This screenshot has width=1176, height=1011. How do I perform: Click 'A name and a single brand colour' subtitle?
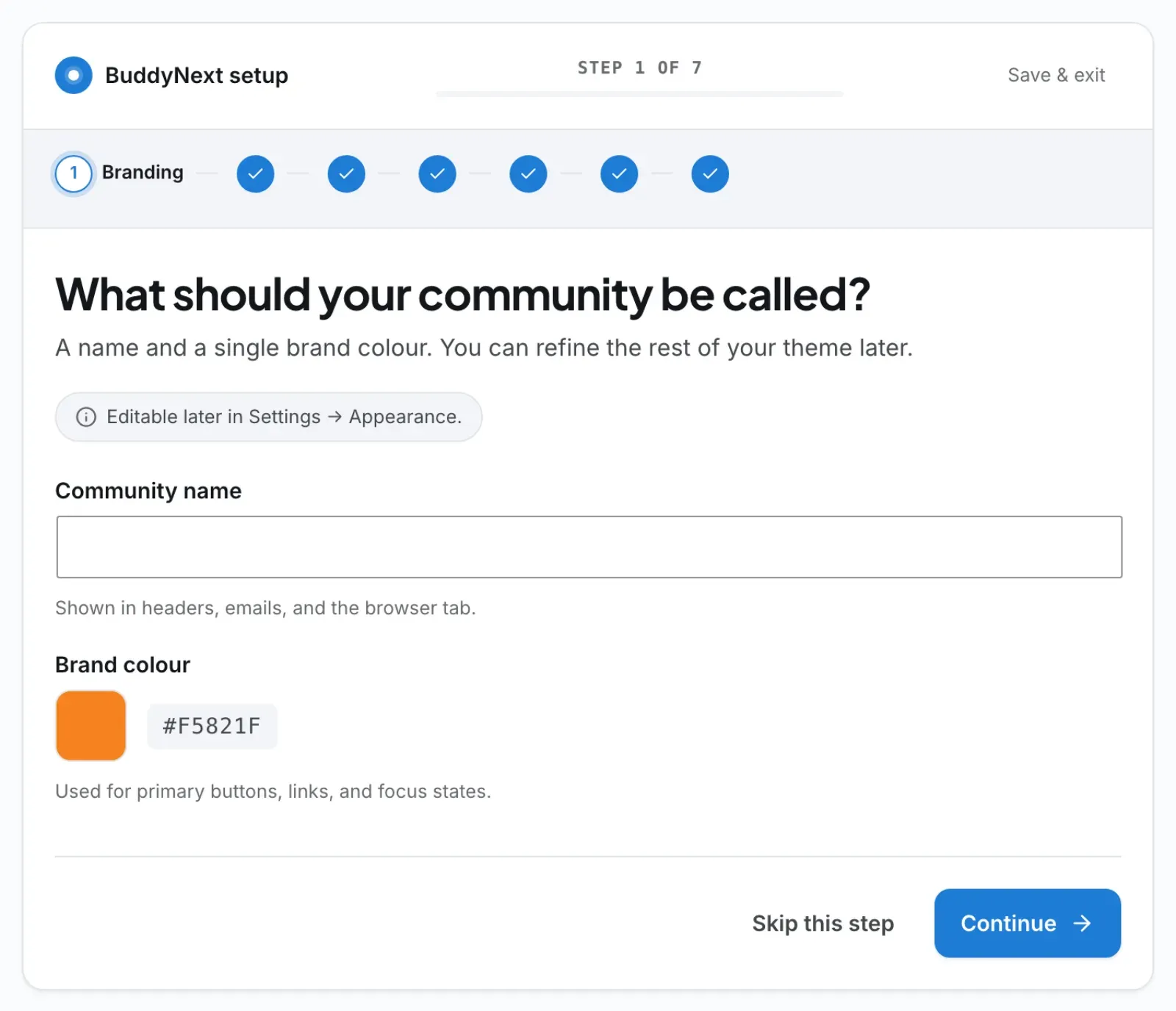[x=484, y=348]
